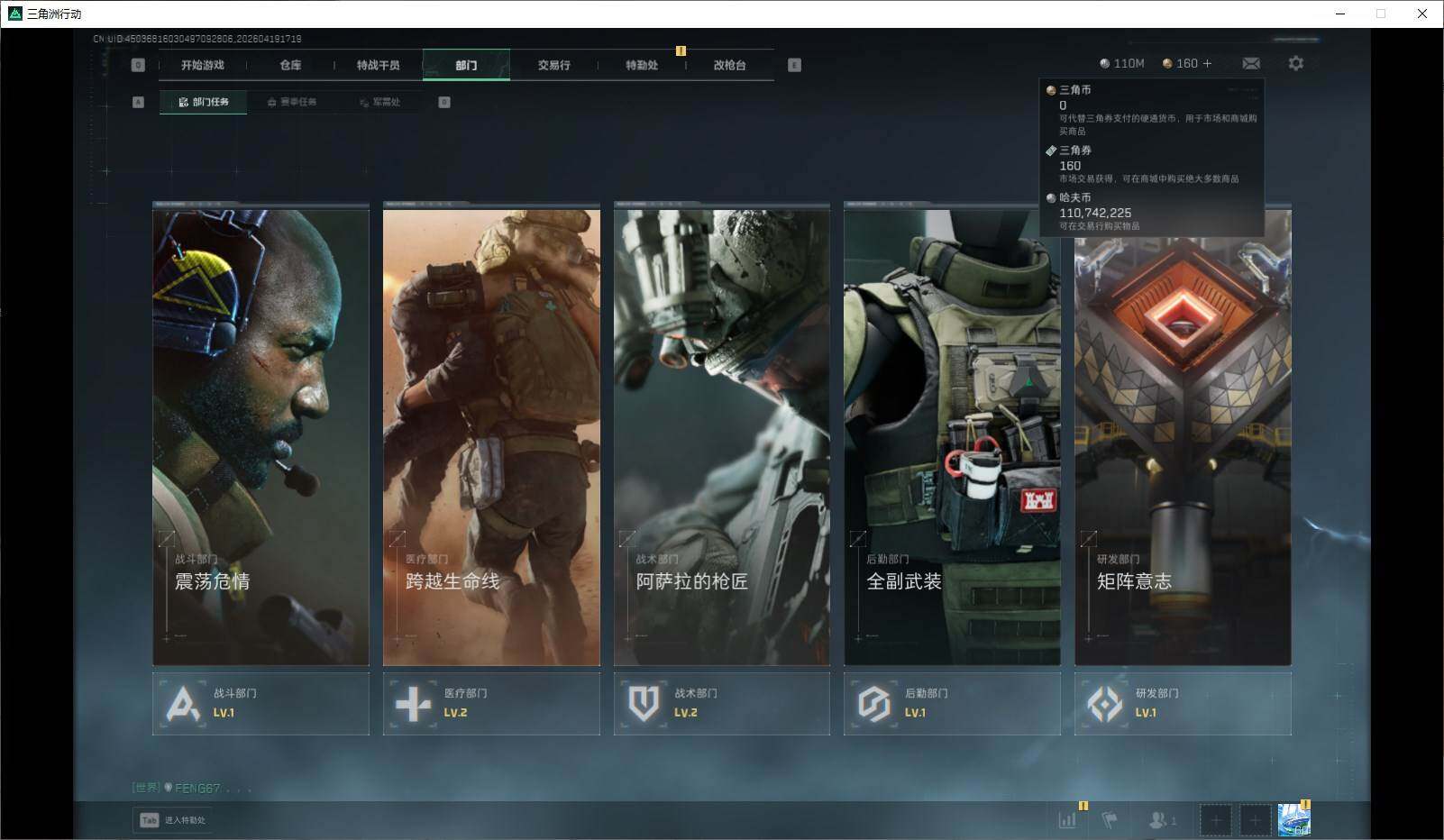Click the plus next to 160 currency
The width and height of the screenshot is (1444, 840).
click(1208, 63)
